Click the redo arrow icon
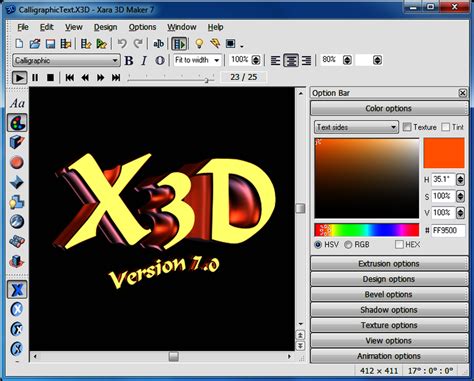The height and width of the screenshot is (381, 474). click(x=138, y=43)
